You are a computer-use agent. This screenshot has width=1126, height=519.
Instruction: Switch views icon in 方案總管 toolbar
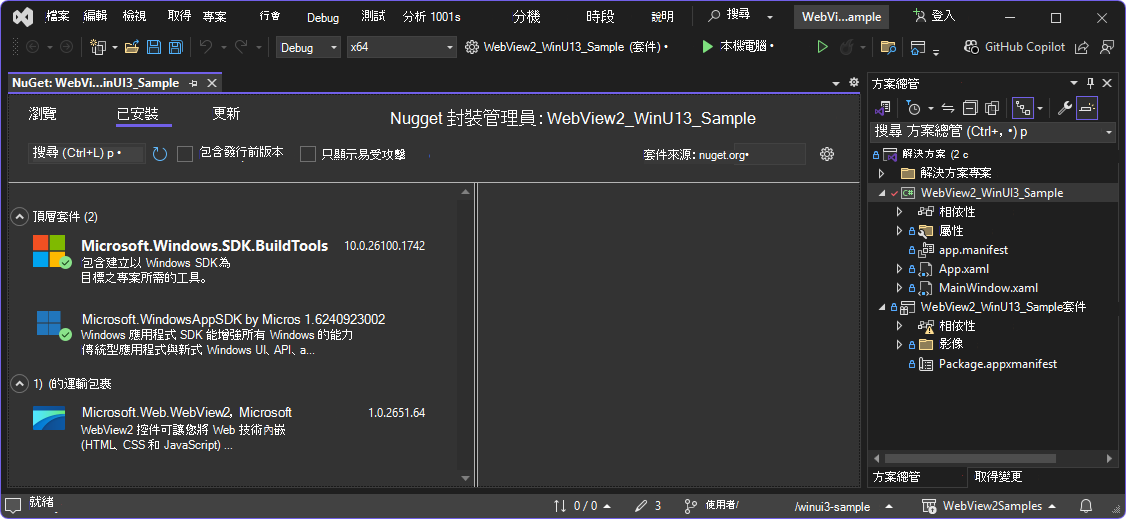[883, 108]
